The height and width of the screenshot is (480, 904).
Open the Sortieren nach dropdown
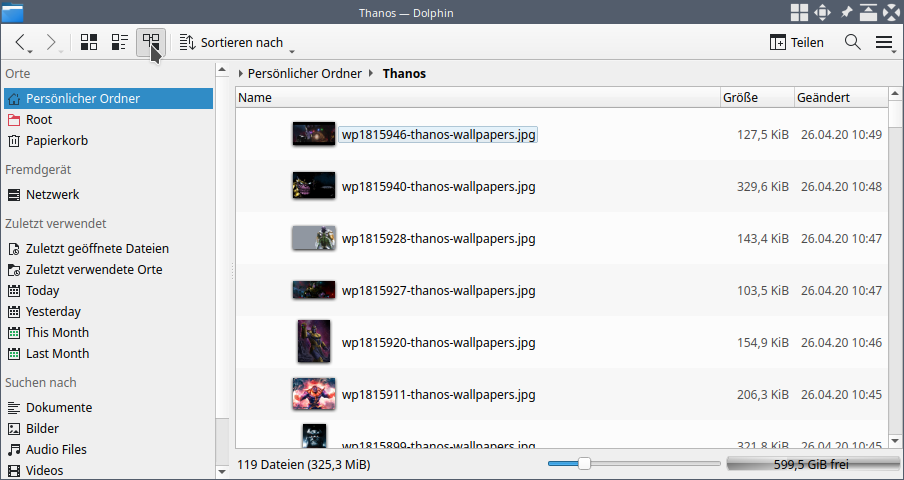236,43
